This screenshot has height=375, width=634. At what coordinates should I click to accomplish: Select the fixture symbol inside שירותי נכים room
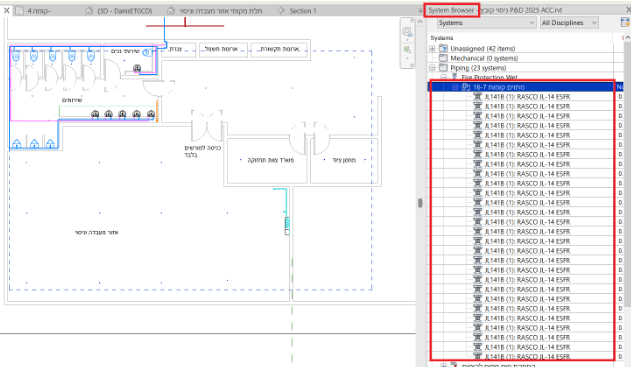(x=137, y=68)
